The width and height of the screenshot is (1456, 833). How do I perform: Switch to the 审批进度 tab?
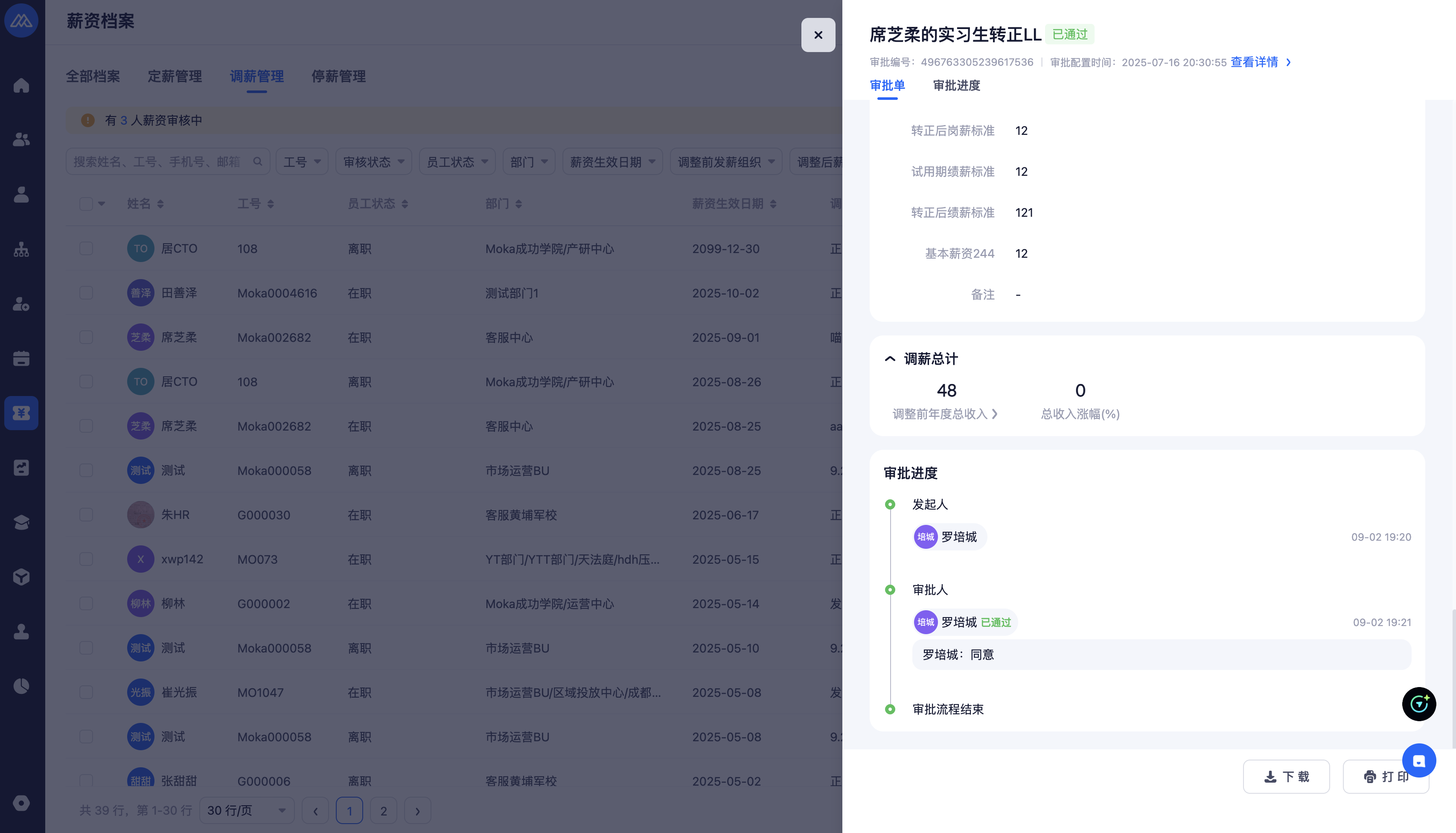click(956, 86)
